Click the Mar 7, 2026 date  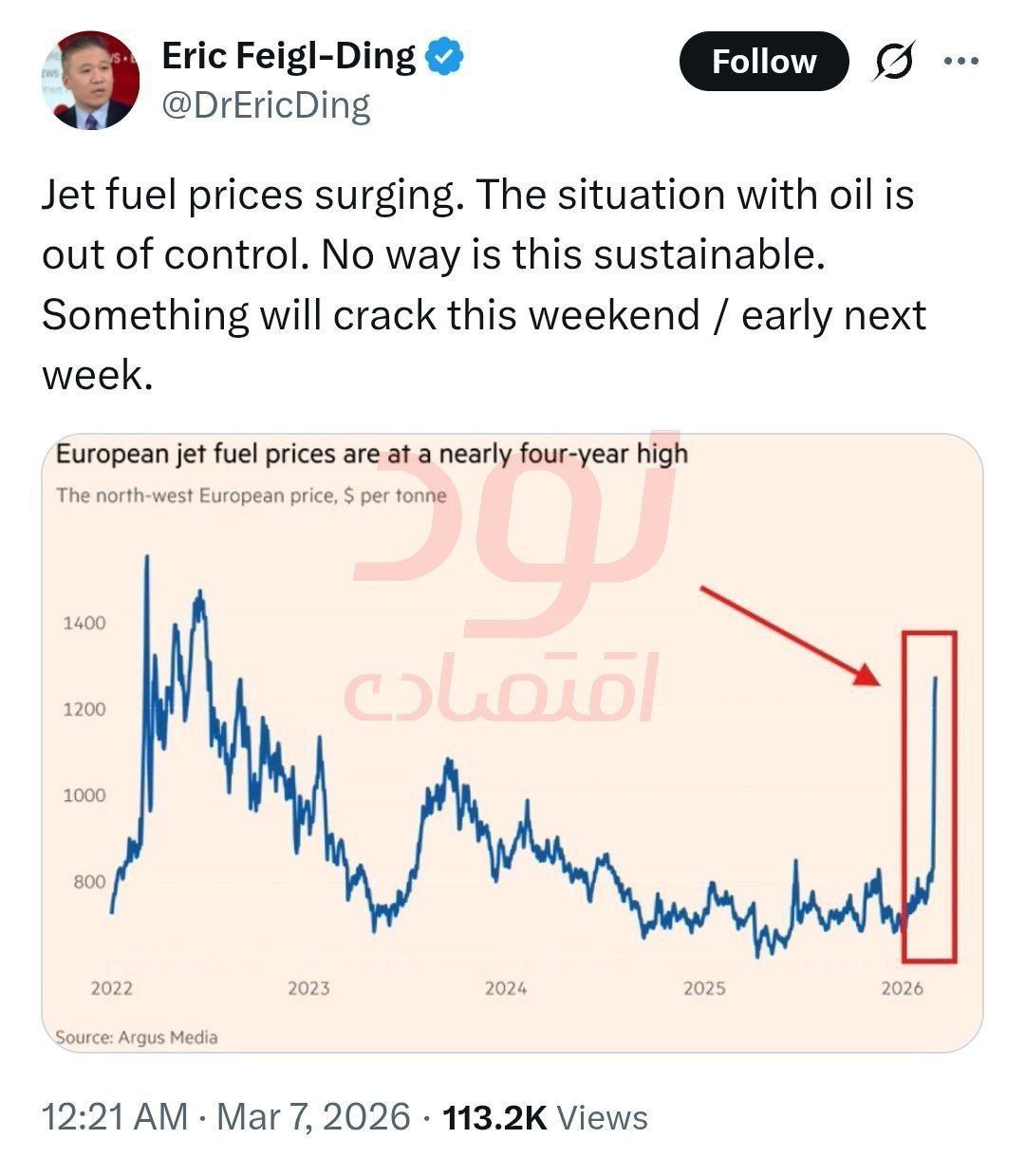tap(313, 1117)
